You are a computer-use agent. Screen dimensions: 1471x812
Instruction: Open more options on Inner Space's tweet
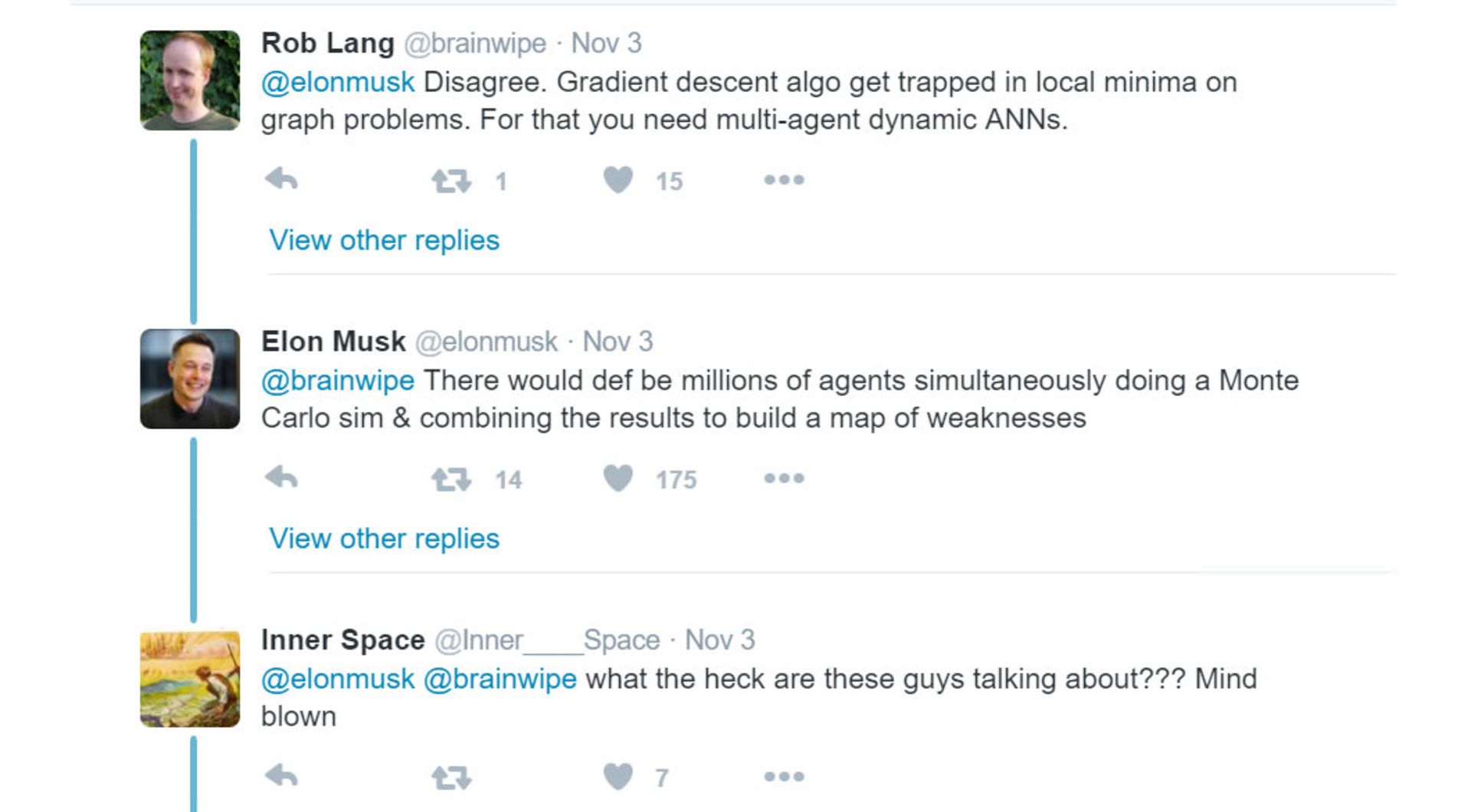click(x=784, y=776)
